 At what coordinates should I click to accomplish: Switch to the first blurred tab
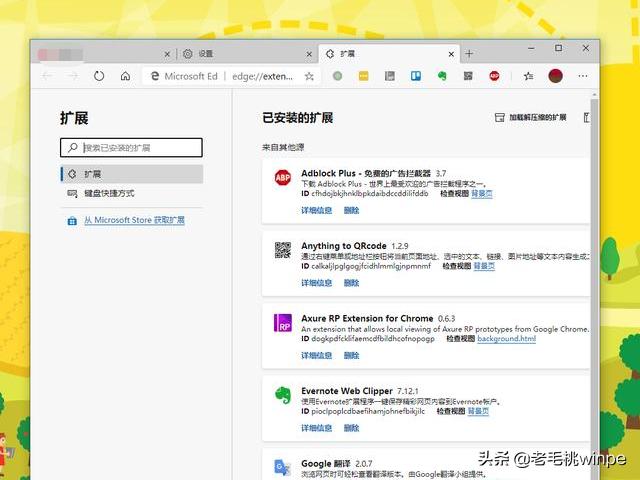pos(103,53)
